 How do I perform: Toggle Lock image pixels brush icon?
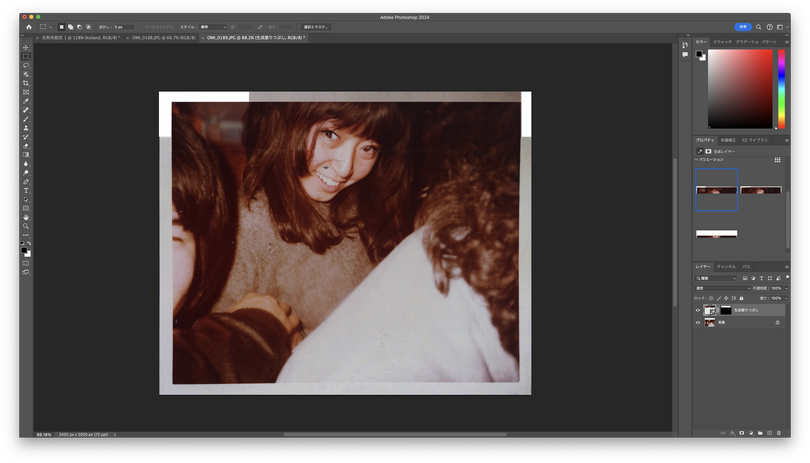719,298
